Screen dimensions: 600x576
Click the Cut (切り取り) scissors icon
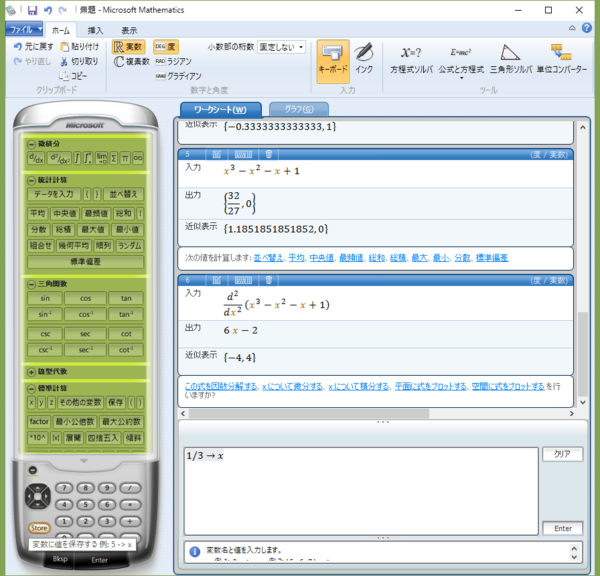click(64, 61)
